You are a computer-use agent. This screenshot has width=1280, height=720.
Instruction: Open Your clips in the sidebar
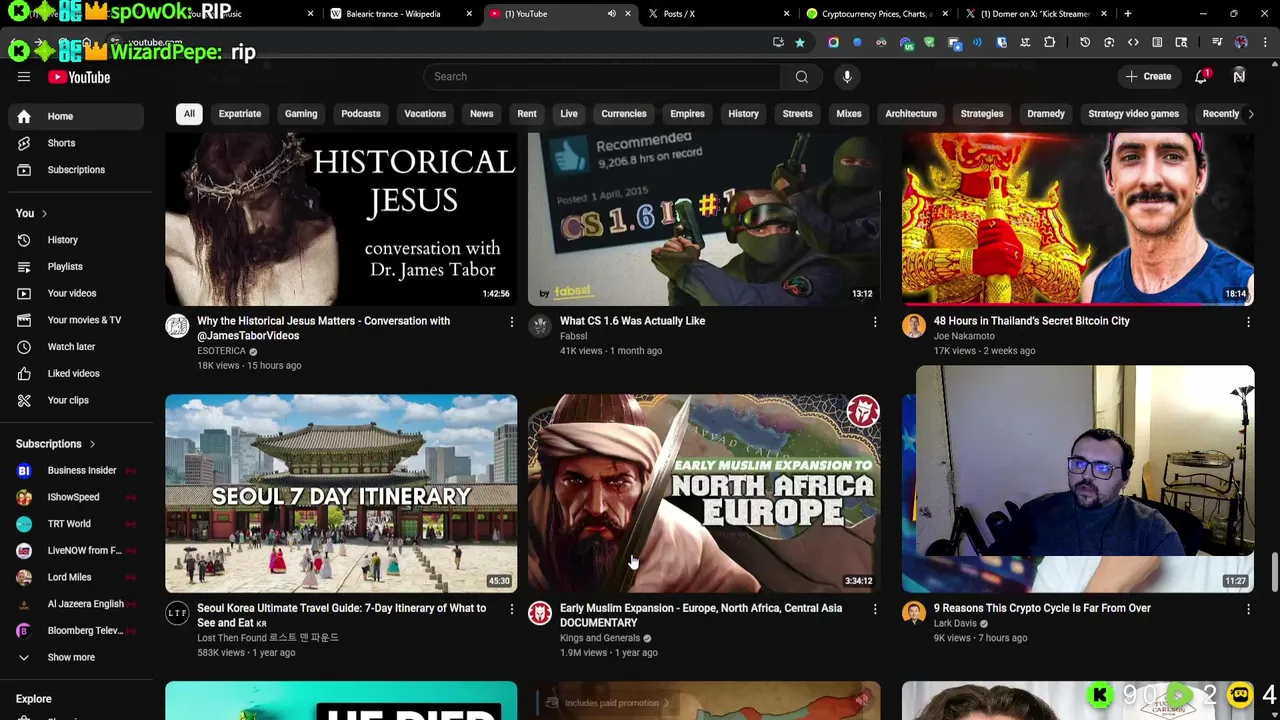(x=76, y=400)
